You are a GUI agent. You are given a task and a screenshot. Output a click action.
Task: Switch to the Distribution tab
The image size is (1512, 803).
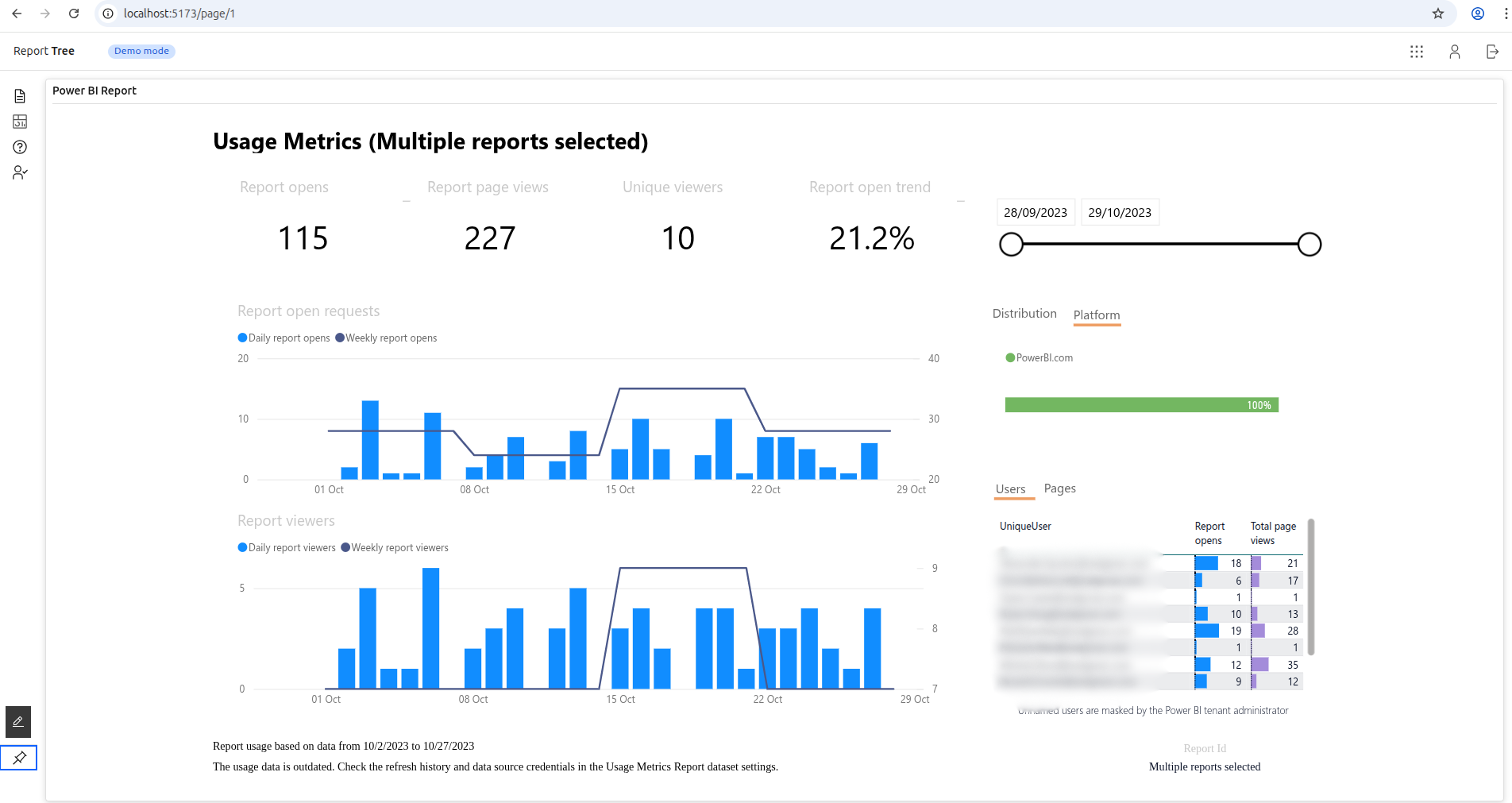tap(1024, 313)
